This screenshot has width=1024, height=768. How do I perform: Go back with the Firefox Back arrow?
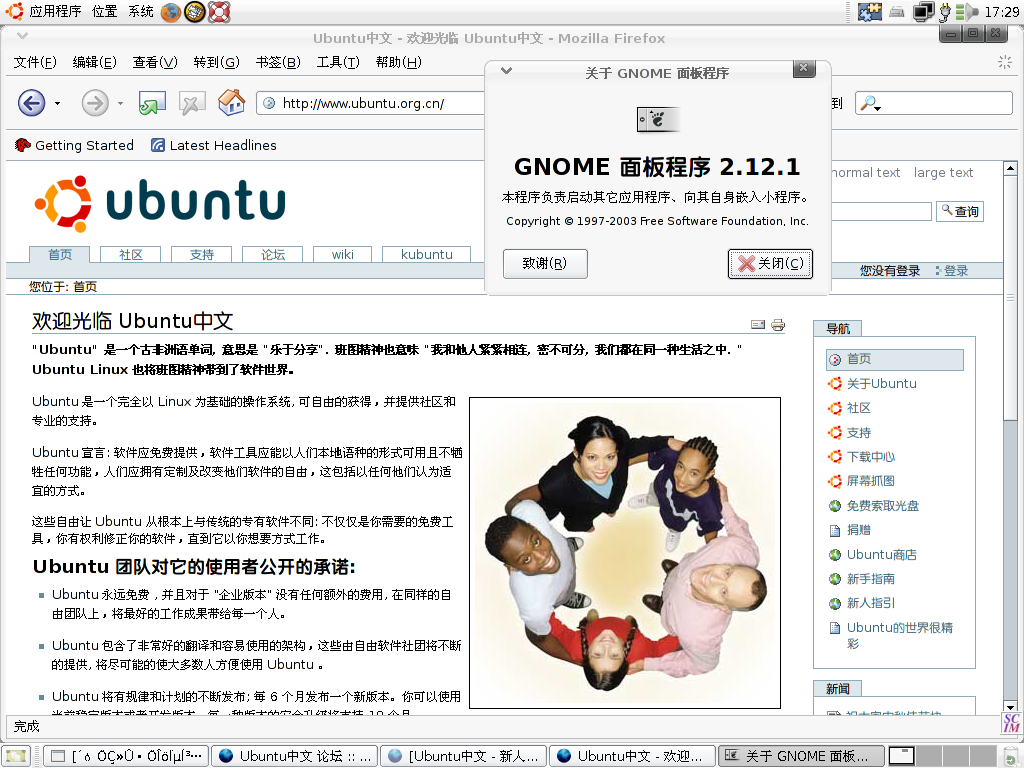click(31, 103)
